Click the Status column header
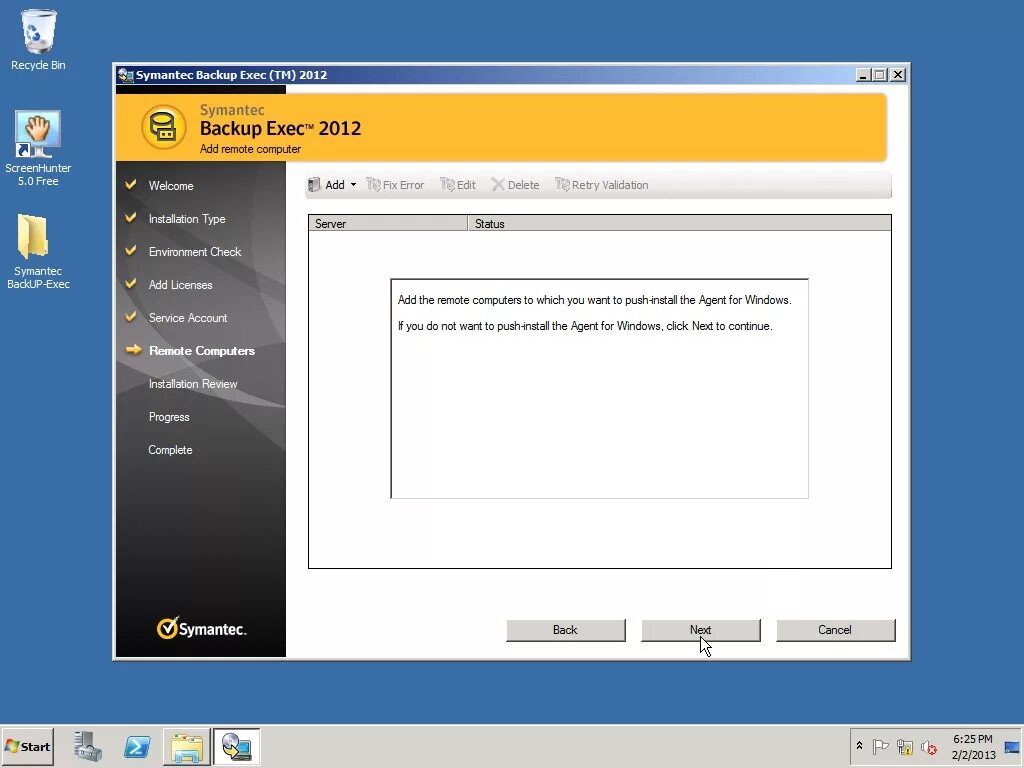This screenshot has width=1024, height=768. (x=679, y=223)
